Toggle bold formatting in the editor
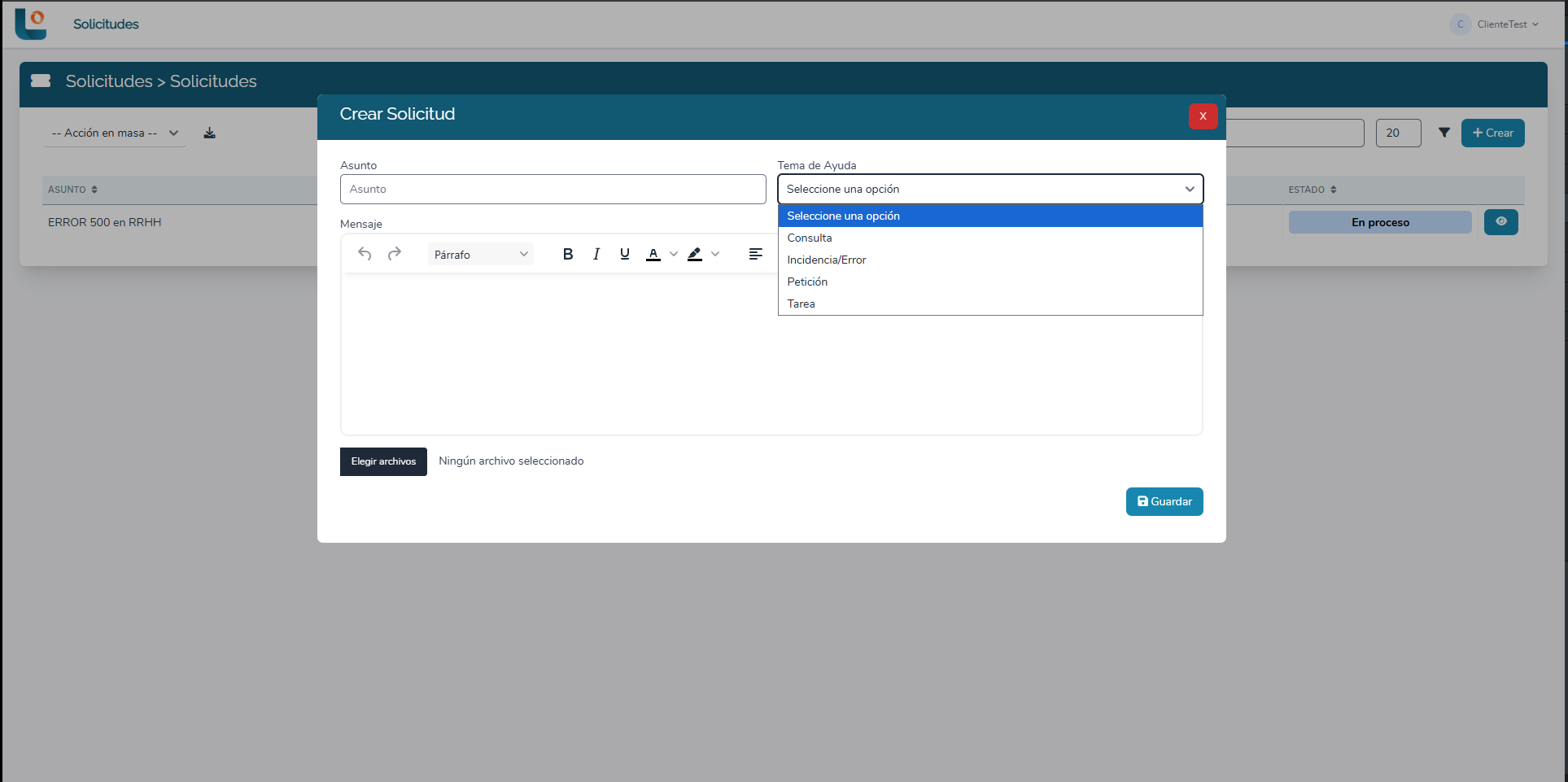Screen dimensions: 1568x782 568,254
